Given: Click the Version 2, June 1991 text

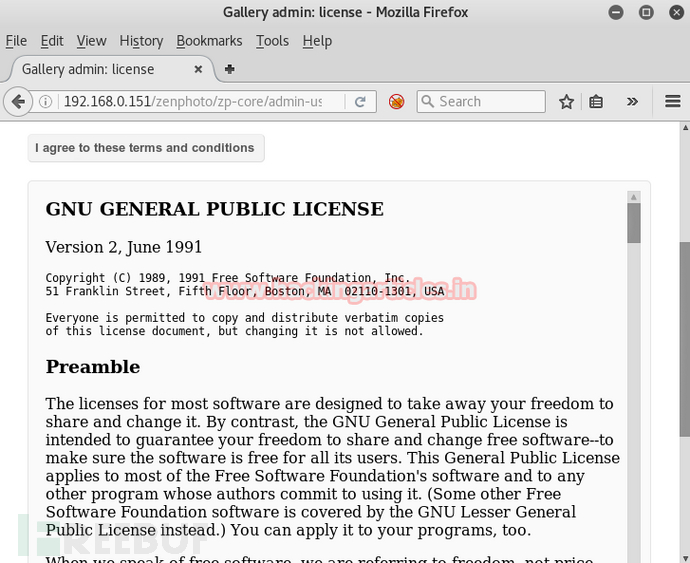Looking at the screenshot, I should click(124, 247).
